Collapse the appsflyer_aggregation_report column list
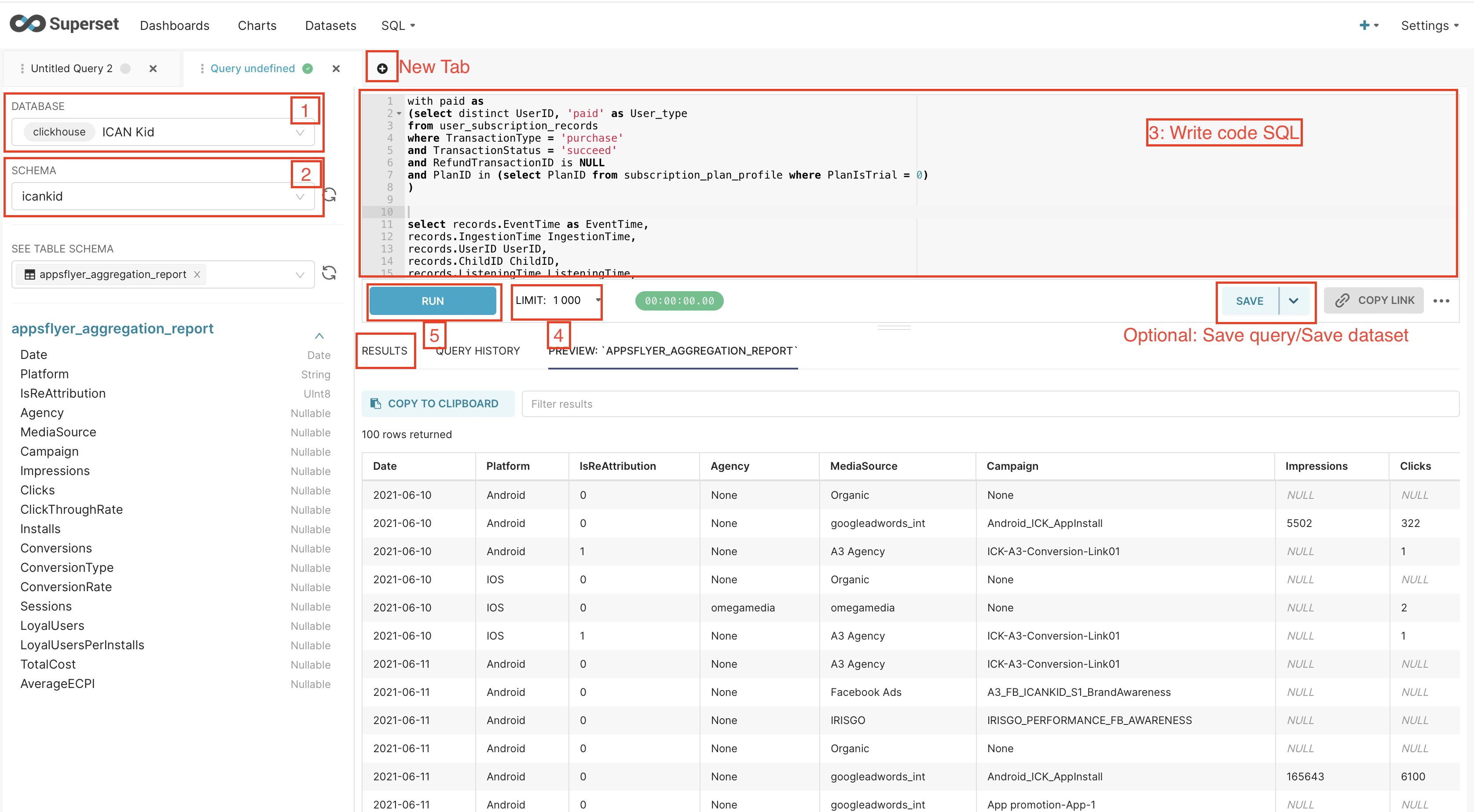Viewport: 1474px width, 812px height. [x=319, y=335]
